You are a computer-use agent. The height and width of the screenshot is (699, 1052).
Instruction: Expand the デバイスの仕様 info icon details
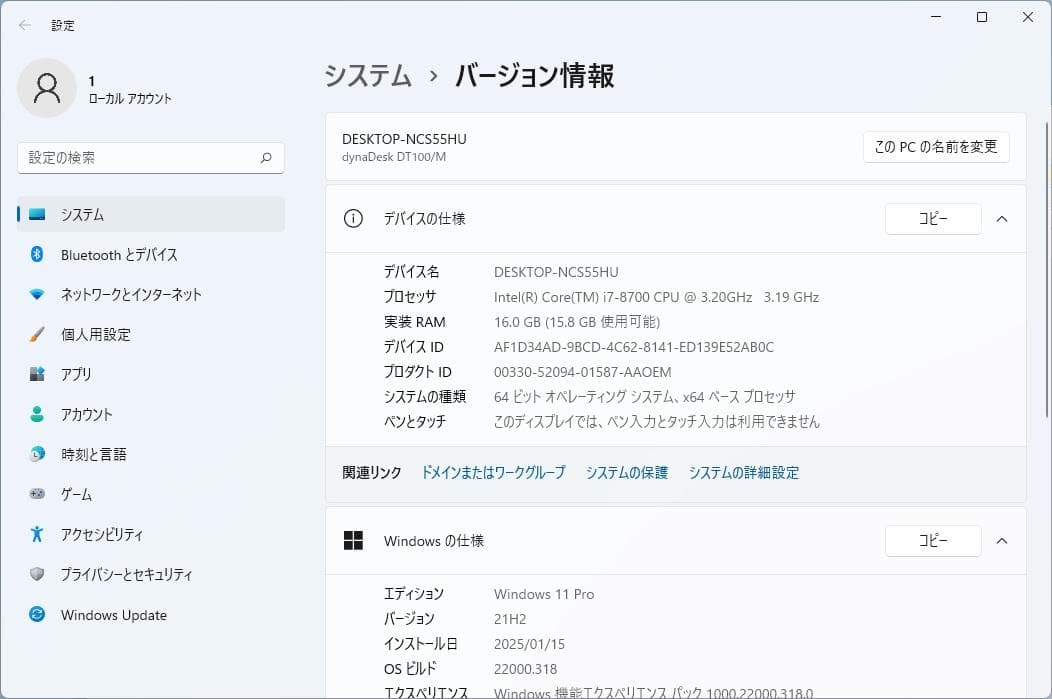(x=353, y=218)
